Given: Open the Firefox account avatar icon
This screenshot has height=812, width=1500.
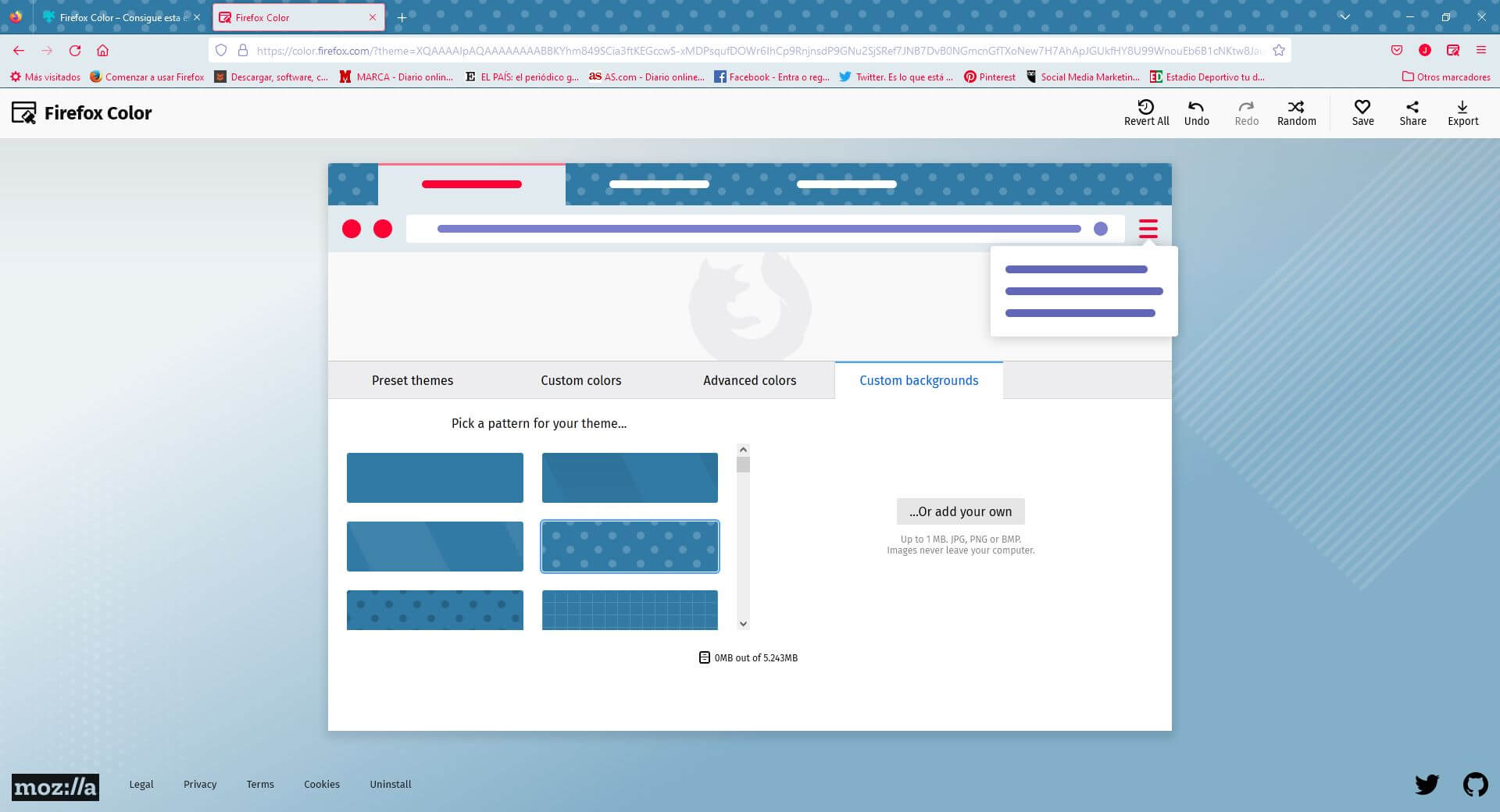Looking at the screenshot, I should click(1425, 51).
